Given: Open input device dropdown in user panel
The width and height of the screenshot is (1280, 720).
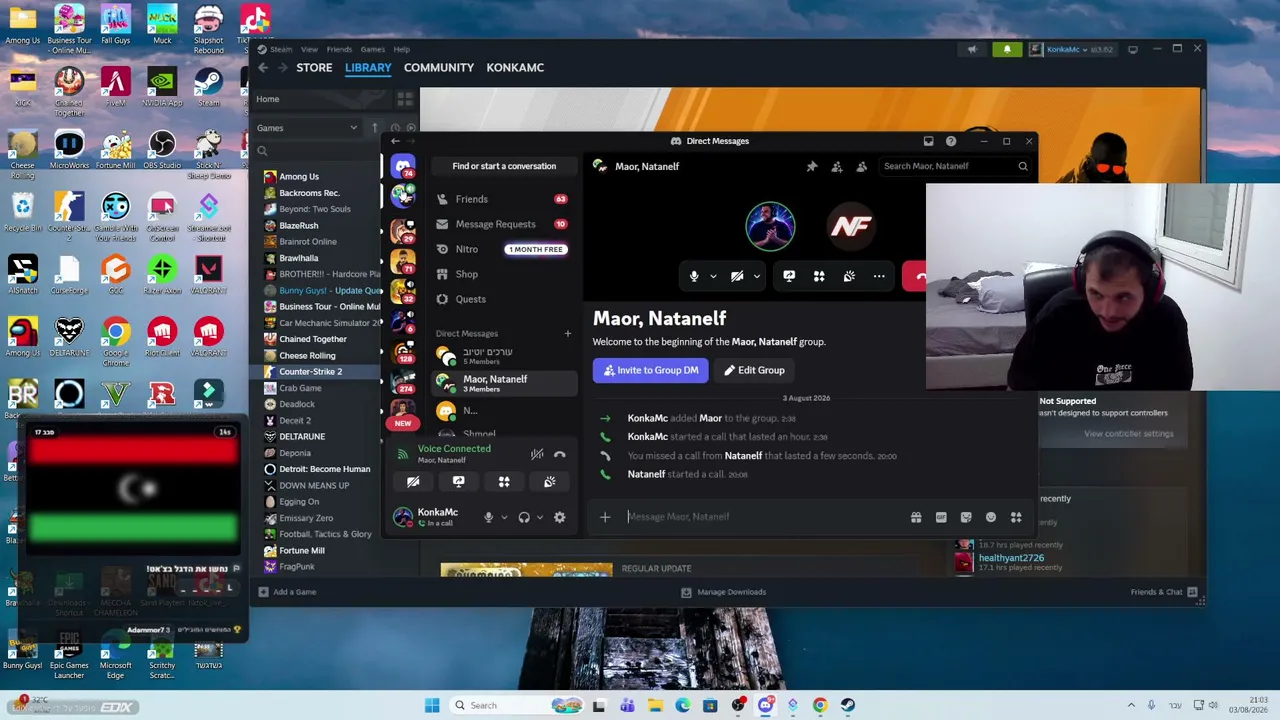Looking at the screenshot, I should coord(504,517).
